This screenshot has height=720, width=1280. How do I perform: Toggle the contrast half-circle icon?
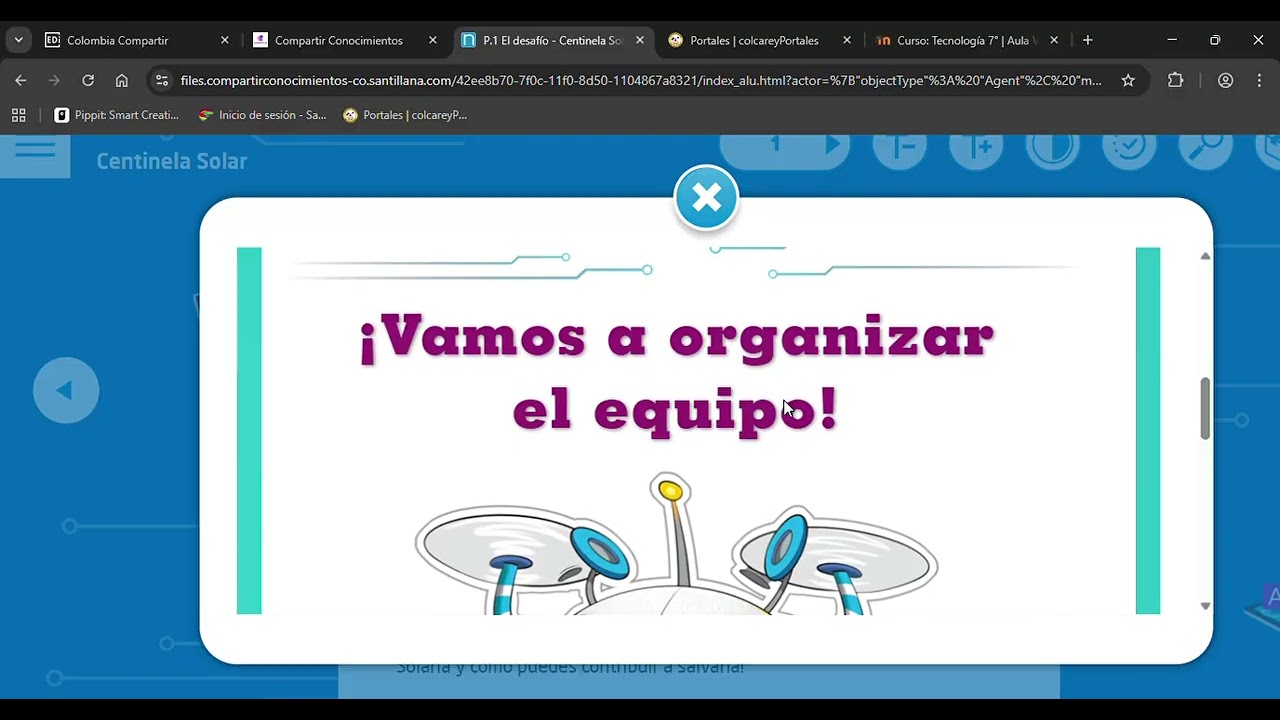[x=1052, y=147]
